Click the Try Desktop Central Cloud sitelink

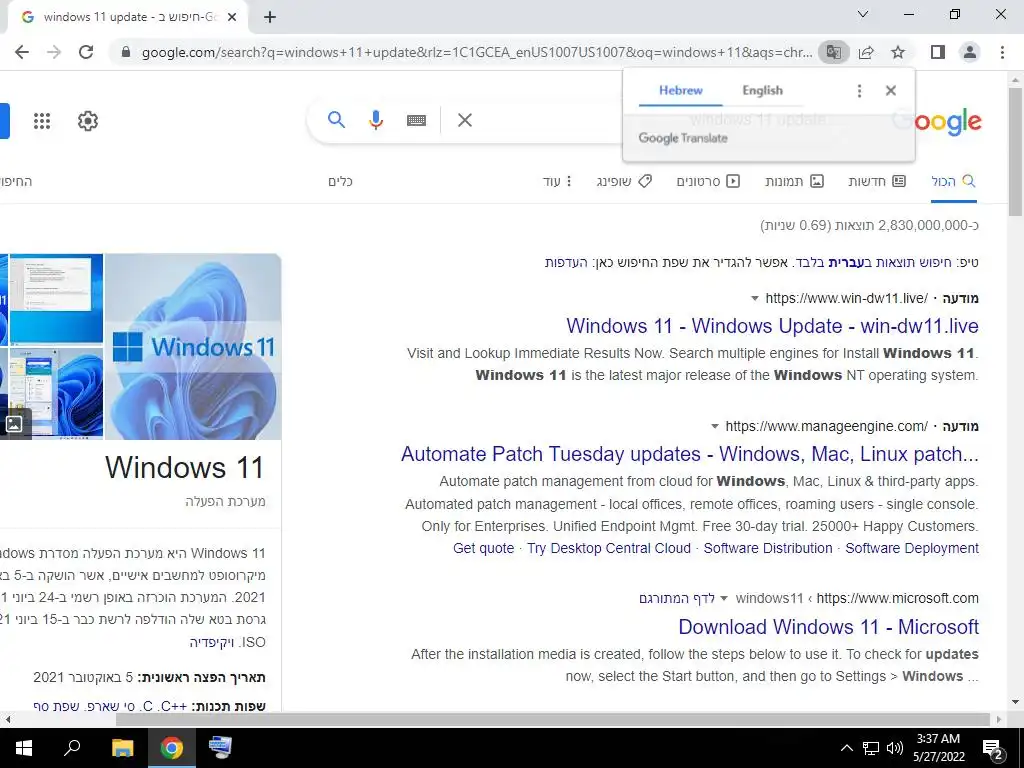click(609, 549)
